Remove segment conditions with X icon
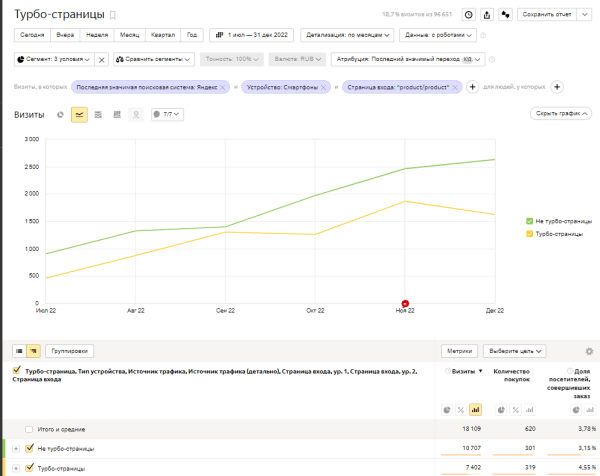Viewport: 600px width, 476px height. click(101, 59)
